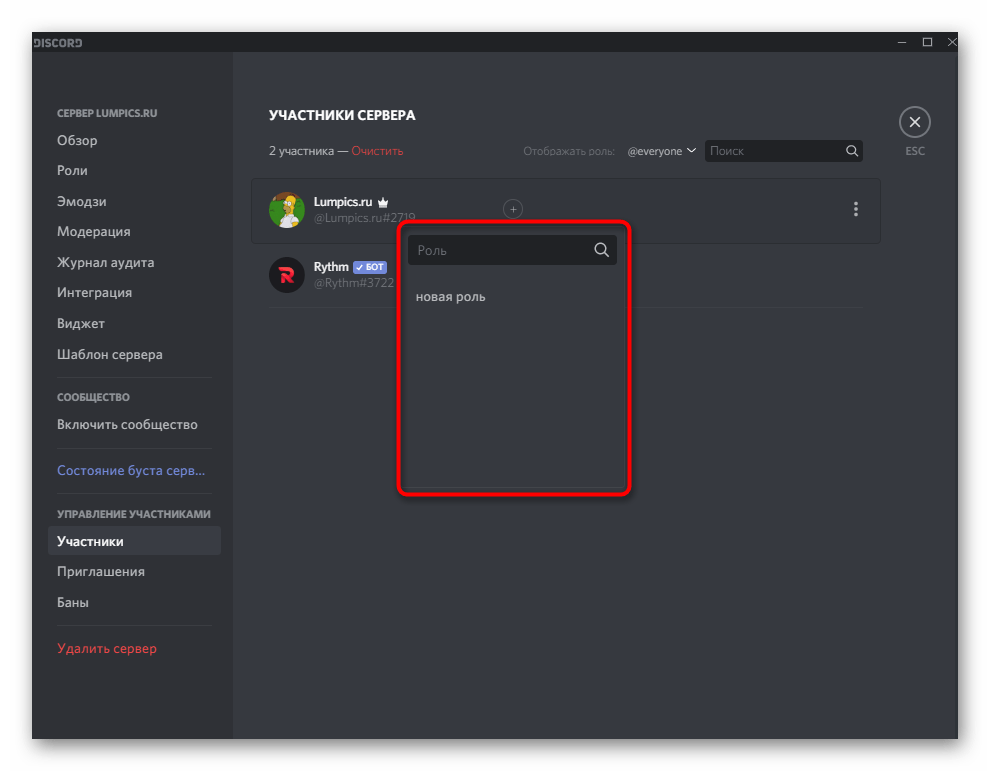Click the verified БОТ badge next to Rythm
The width and height of the screenshot is (990, 771).
click(x=369, y=266)
